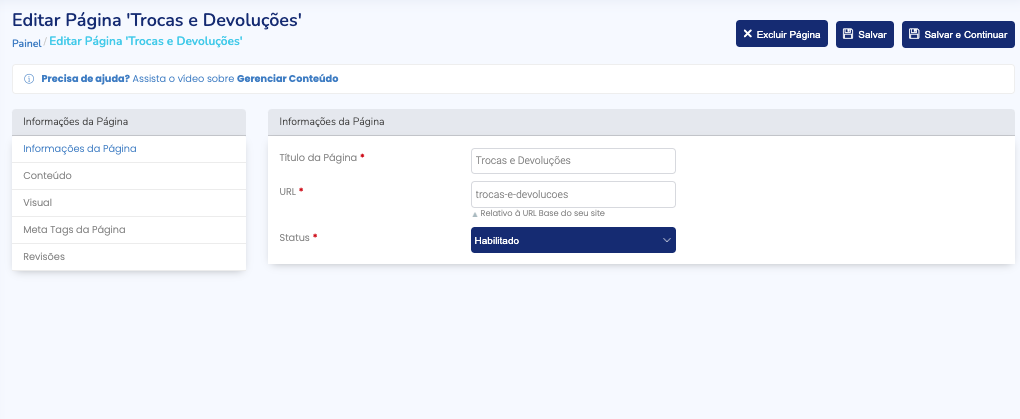The width and height of the screenshot is (1020, 419).
Task: Show the Revisões section
Action: pos(44,257)
